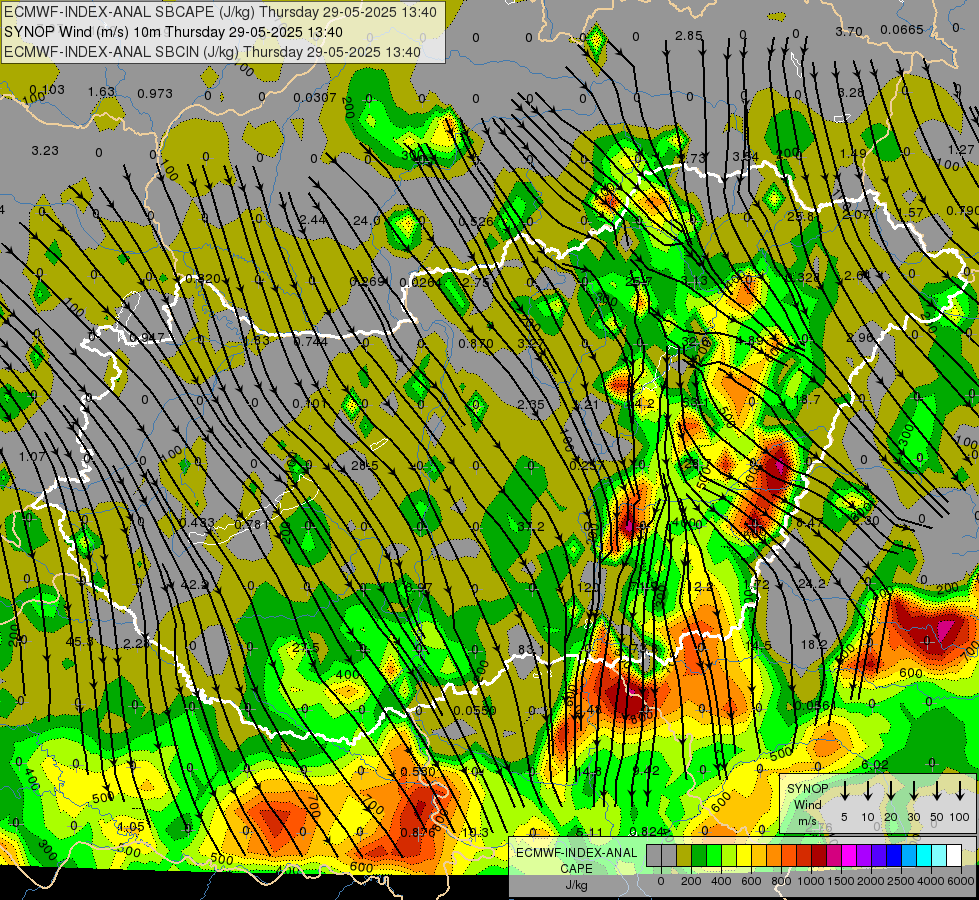Click the 100 m/s wind arrow in legend
Image resolution: width=979 pixels, height=900 pixels.
[960, 791]
